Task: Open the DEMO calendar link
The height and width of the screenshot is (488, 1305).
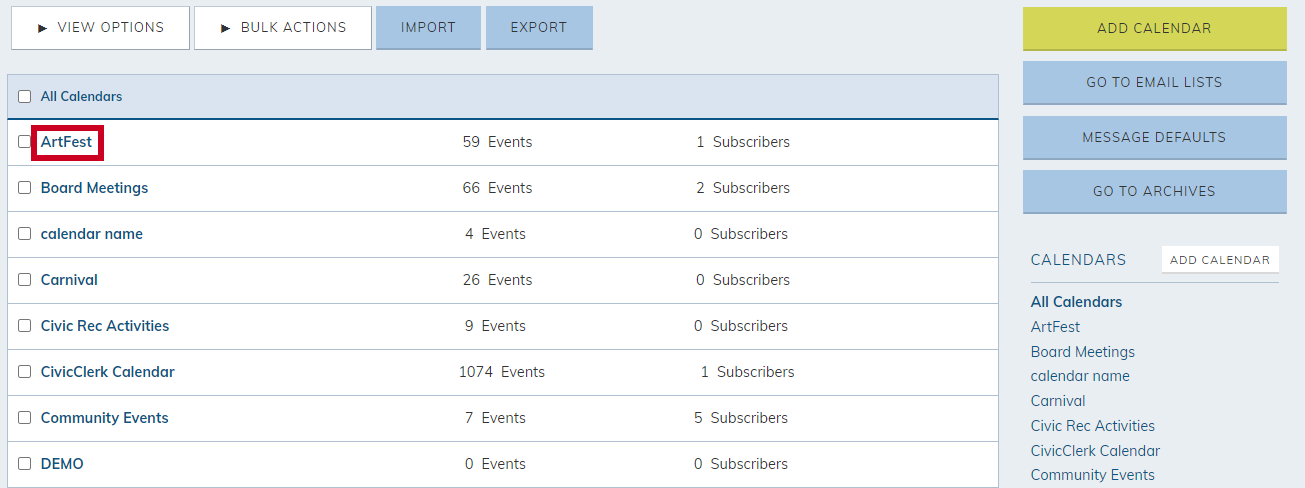Action: point(62,464)
